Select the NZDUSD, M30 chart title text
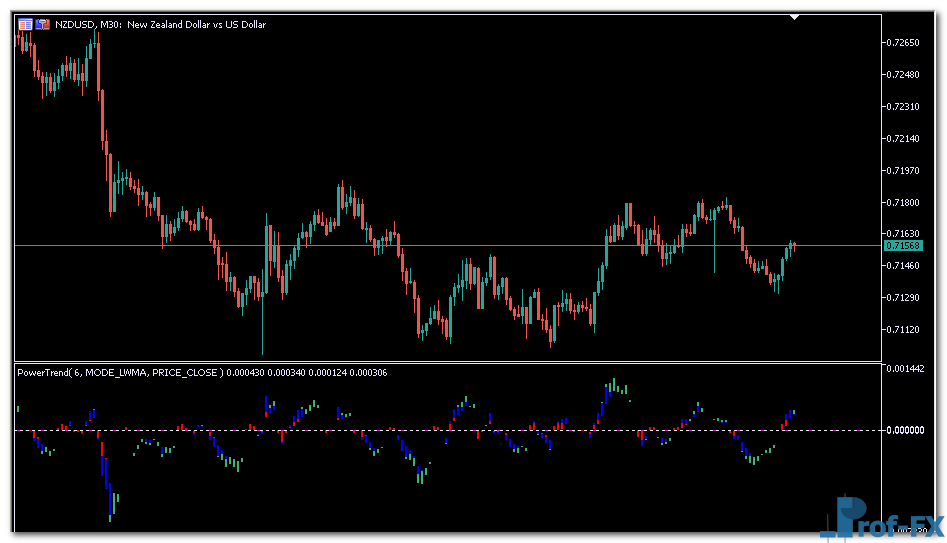947x543 pixels. pos(161,24)
